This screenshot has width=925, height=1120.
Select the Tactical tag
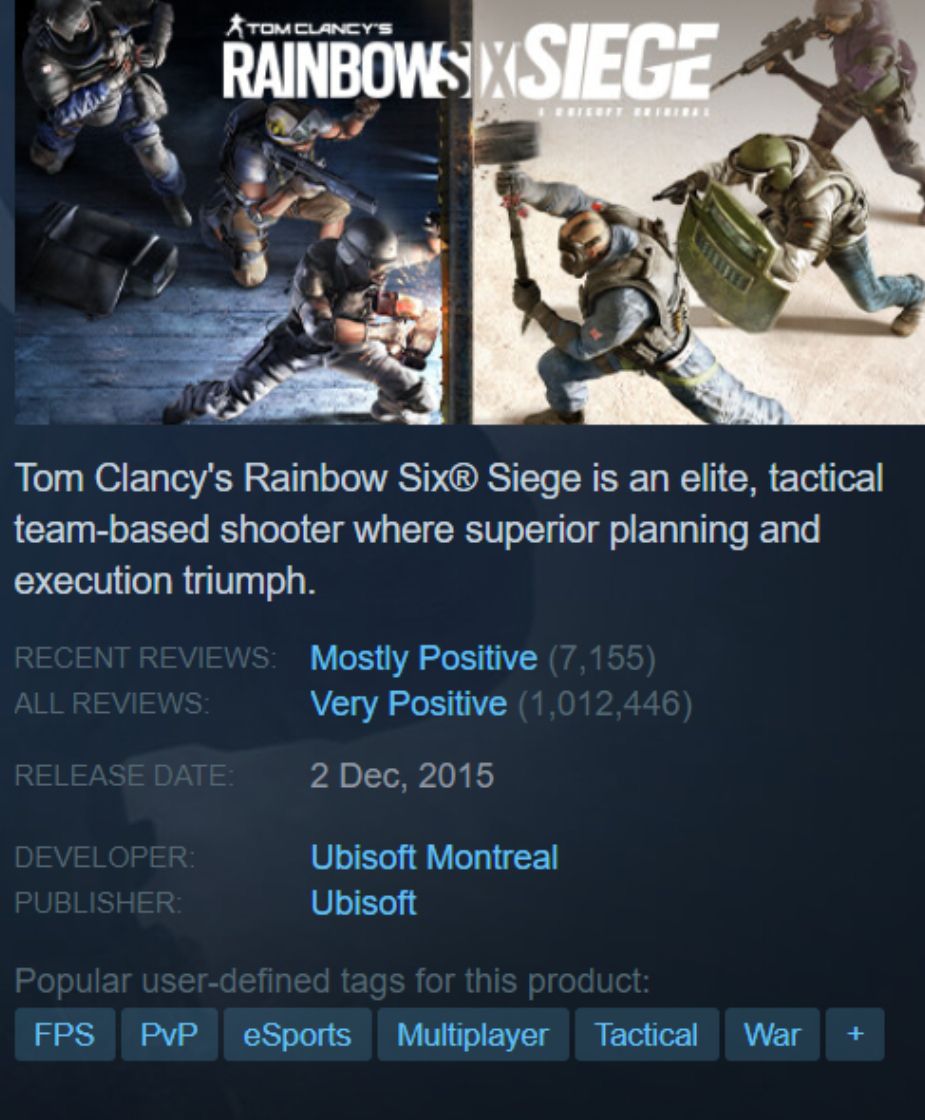tap(646, 1034)
